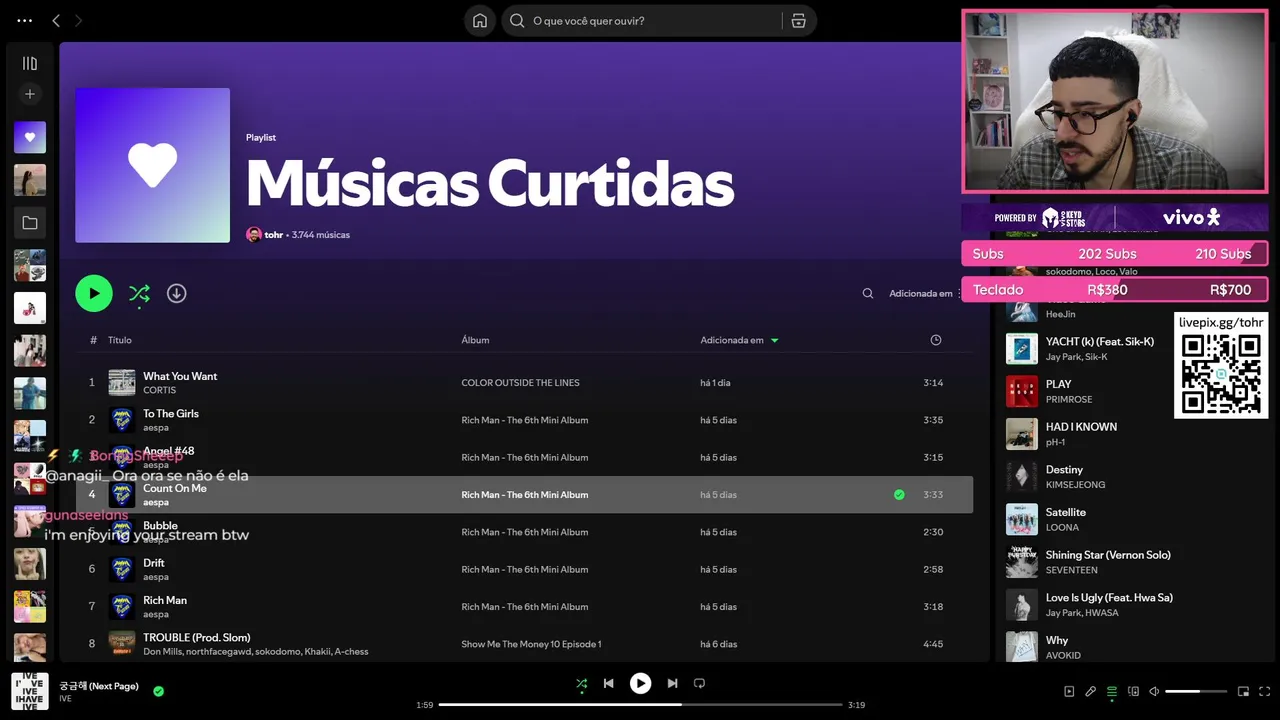Click now playing cover art IVE
Image resolution: width=1280 pixels, height=720 pixels.
click(30, 691)
